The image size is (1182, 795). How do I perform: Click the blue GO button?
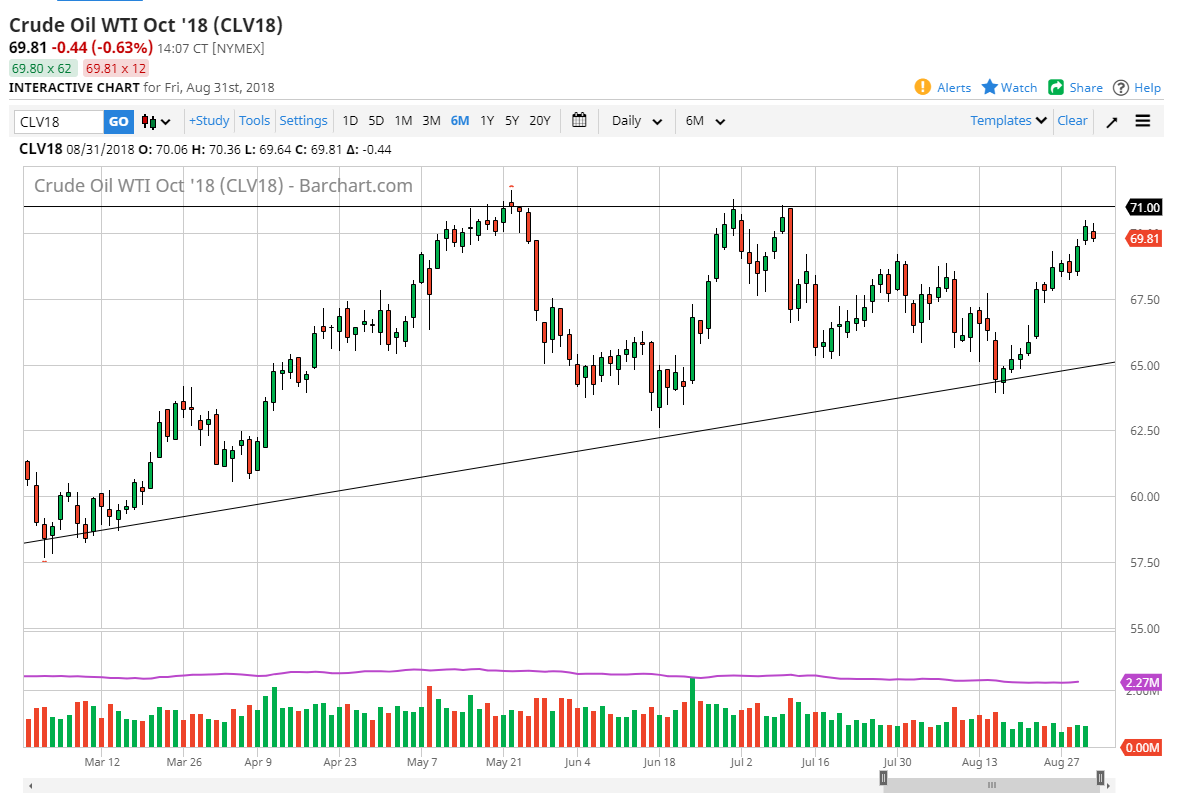pyautogui.click(x=118, y=121)
